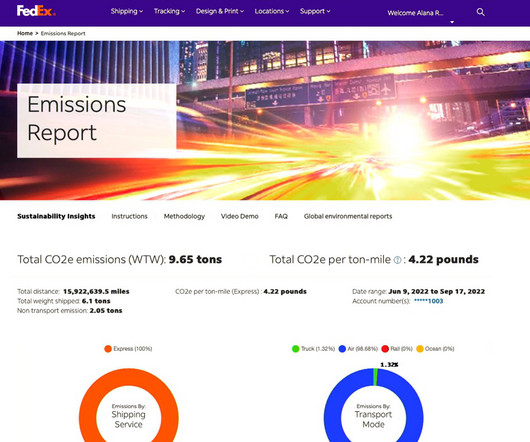Click the Emissions Report hero title

click(77, 118)
